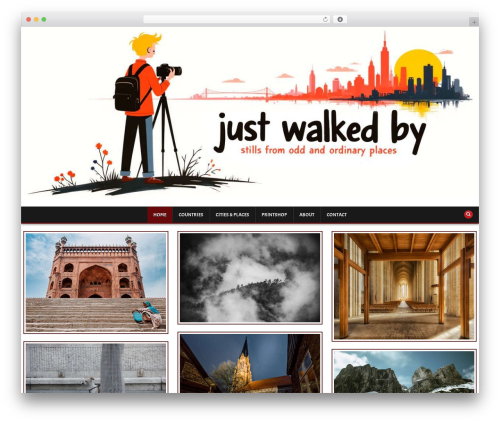
Task: Click the photographer illustration in header banner
Action: coord(143,113)
